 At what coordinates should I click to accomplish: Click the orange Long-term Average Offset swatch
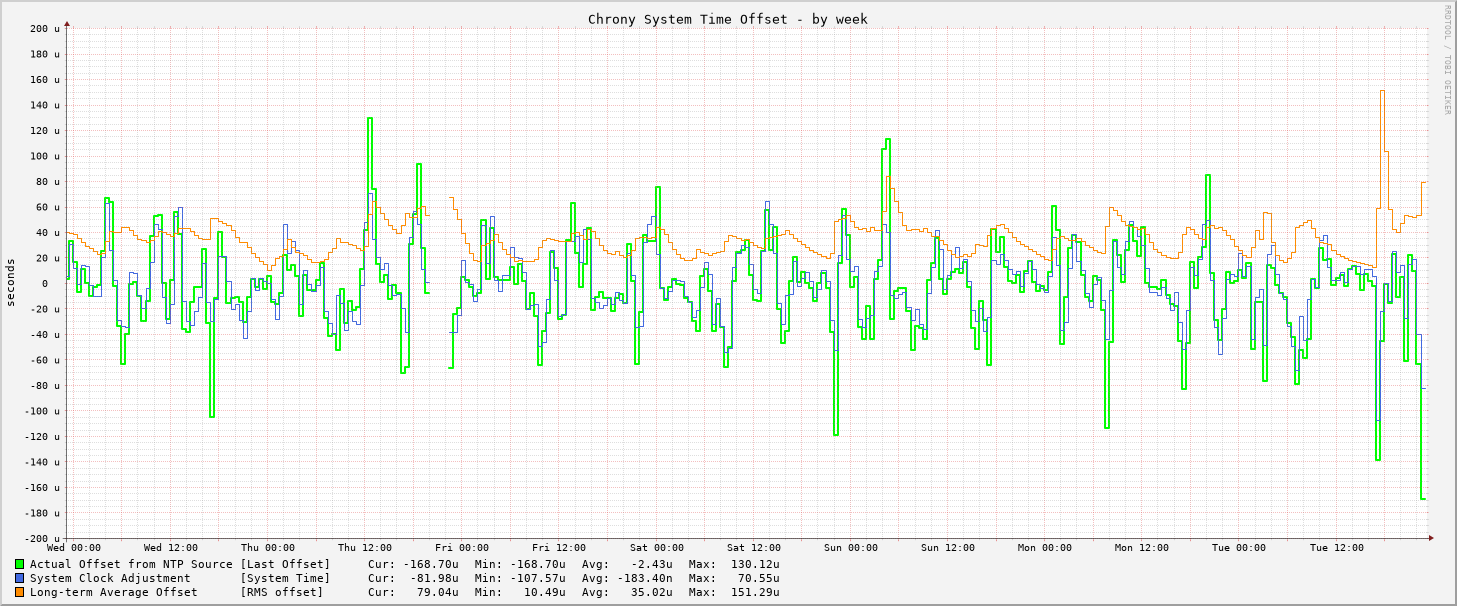point(19,592)
